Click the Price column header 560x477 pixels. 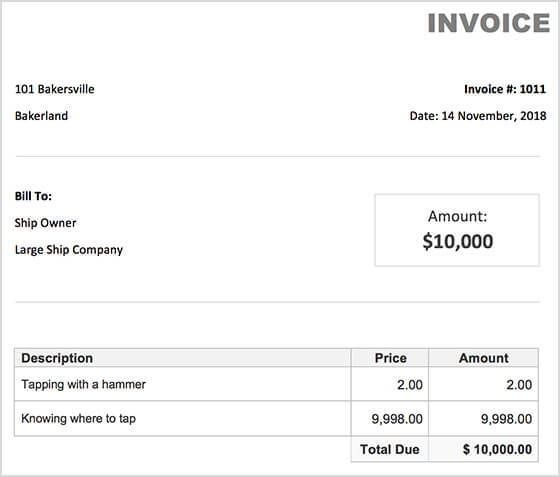[390, 358]
